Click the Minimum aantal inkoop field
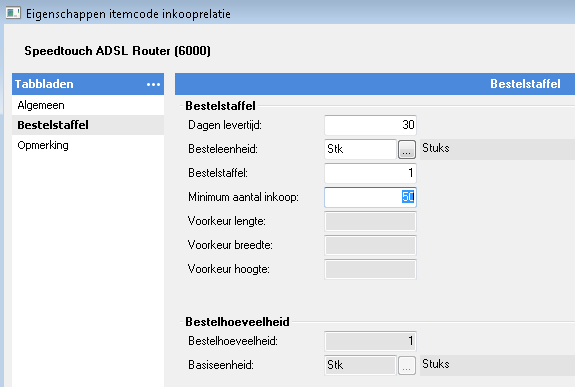Image resolution: width=575 pixels, height=387 pixels. 370,197
